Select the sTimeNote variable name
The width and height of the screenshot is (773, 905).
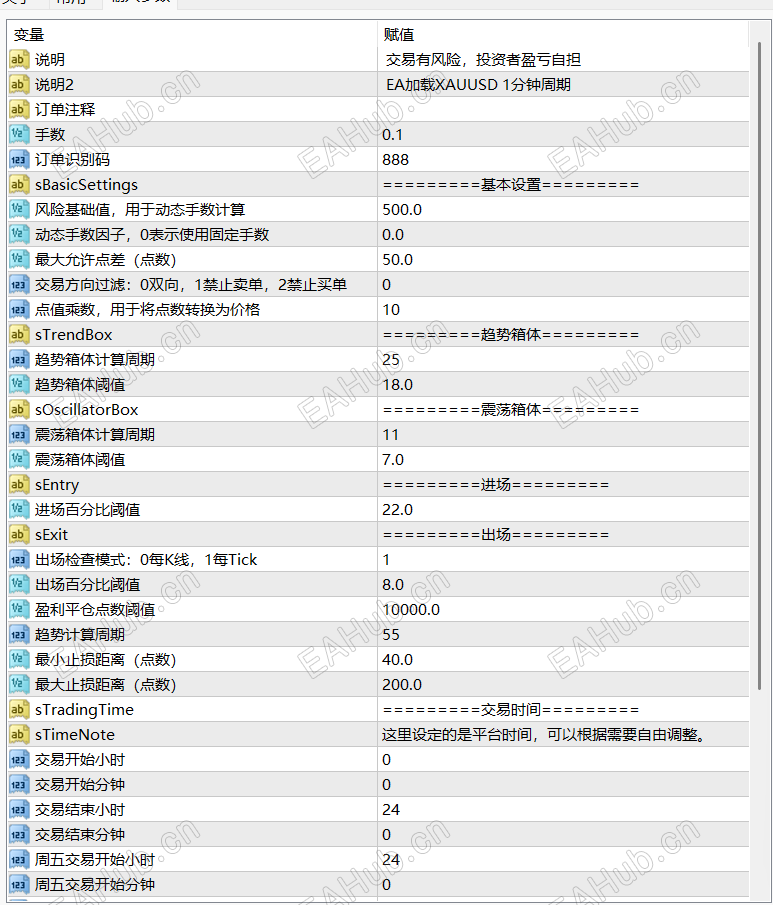pyautogui.click(x=75, y=735)
